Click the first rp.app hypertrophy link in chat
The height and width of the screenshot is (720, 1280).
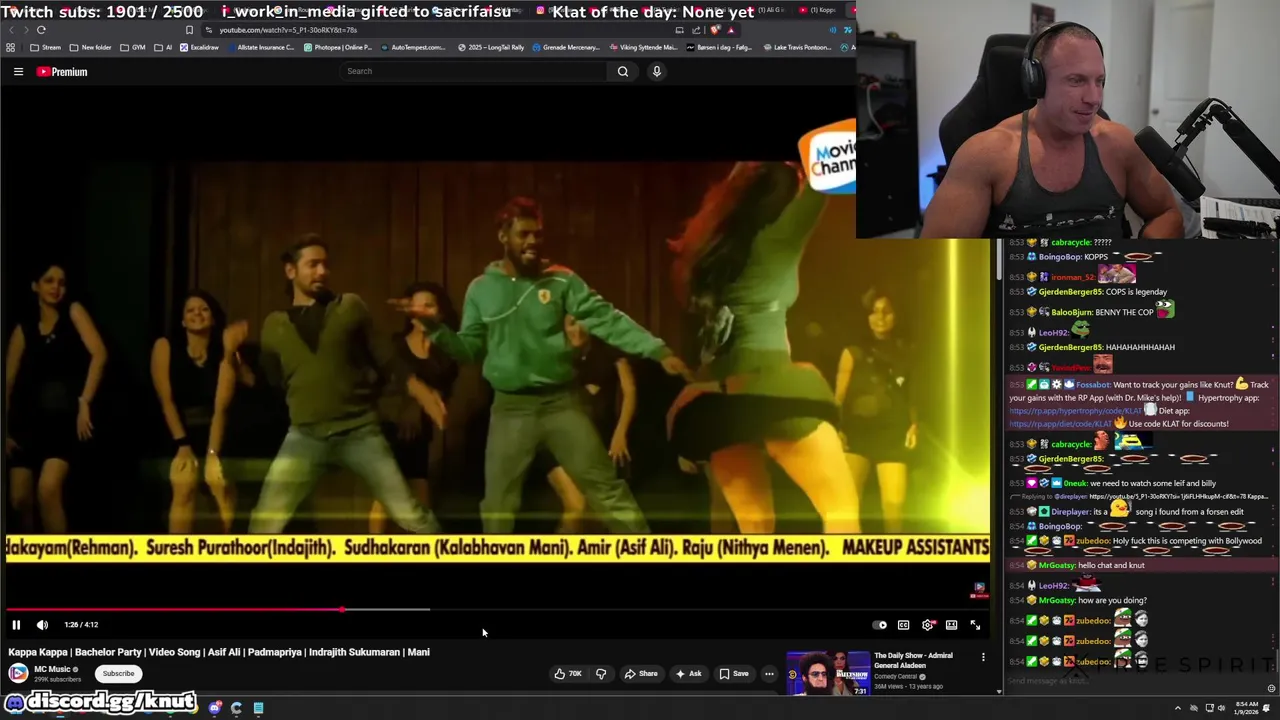click(1075, 411)
